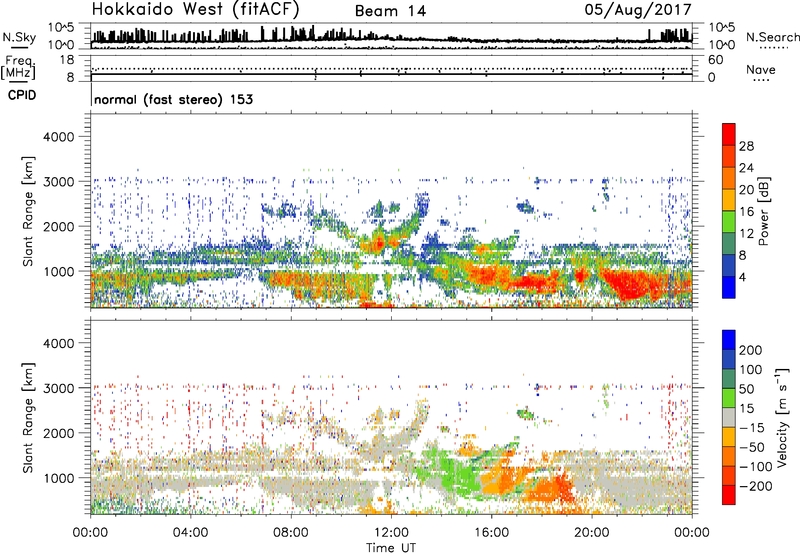Click the '60' Nave axis tick
Image resolution: width=800 pixels, height=554 pixels.
coord(715,60)
